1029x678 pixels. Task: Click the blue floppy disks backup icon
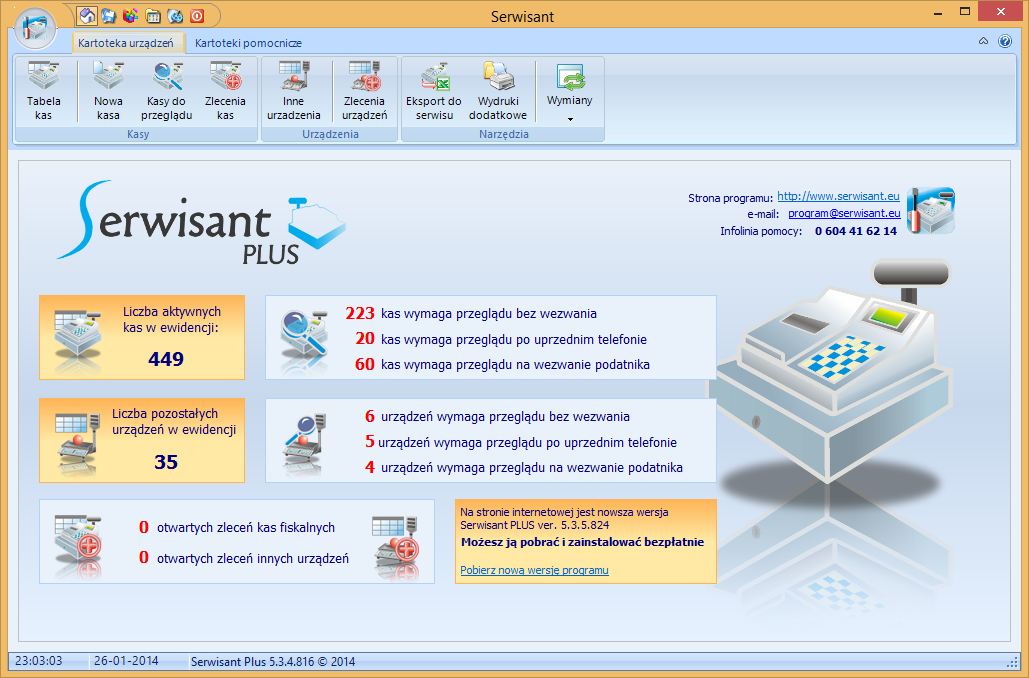pyautogui.click(x=109, y=15)
